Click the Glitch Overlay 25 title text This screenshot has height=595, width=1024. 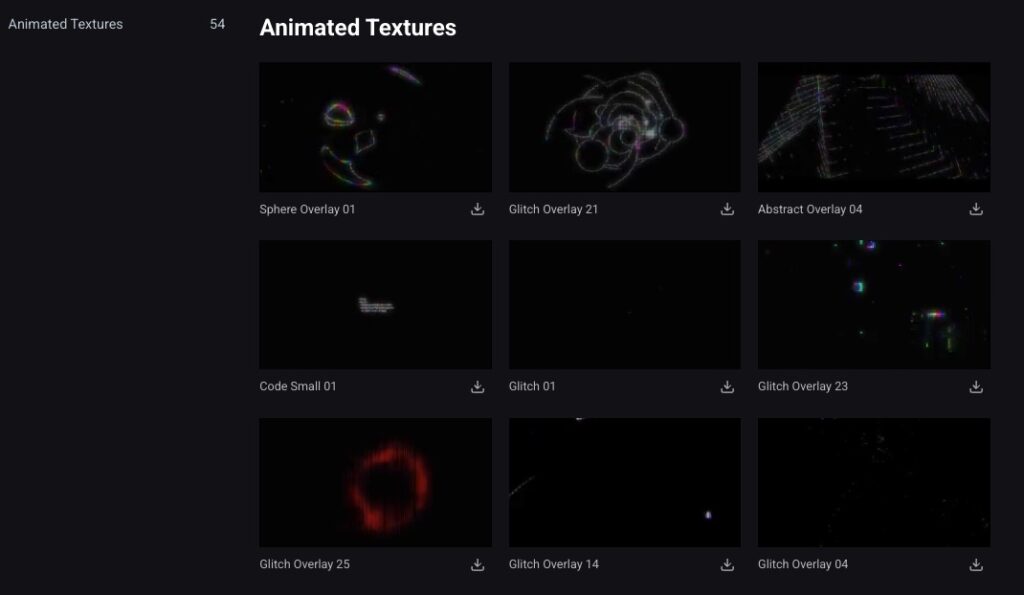point(304,564)
